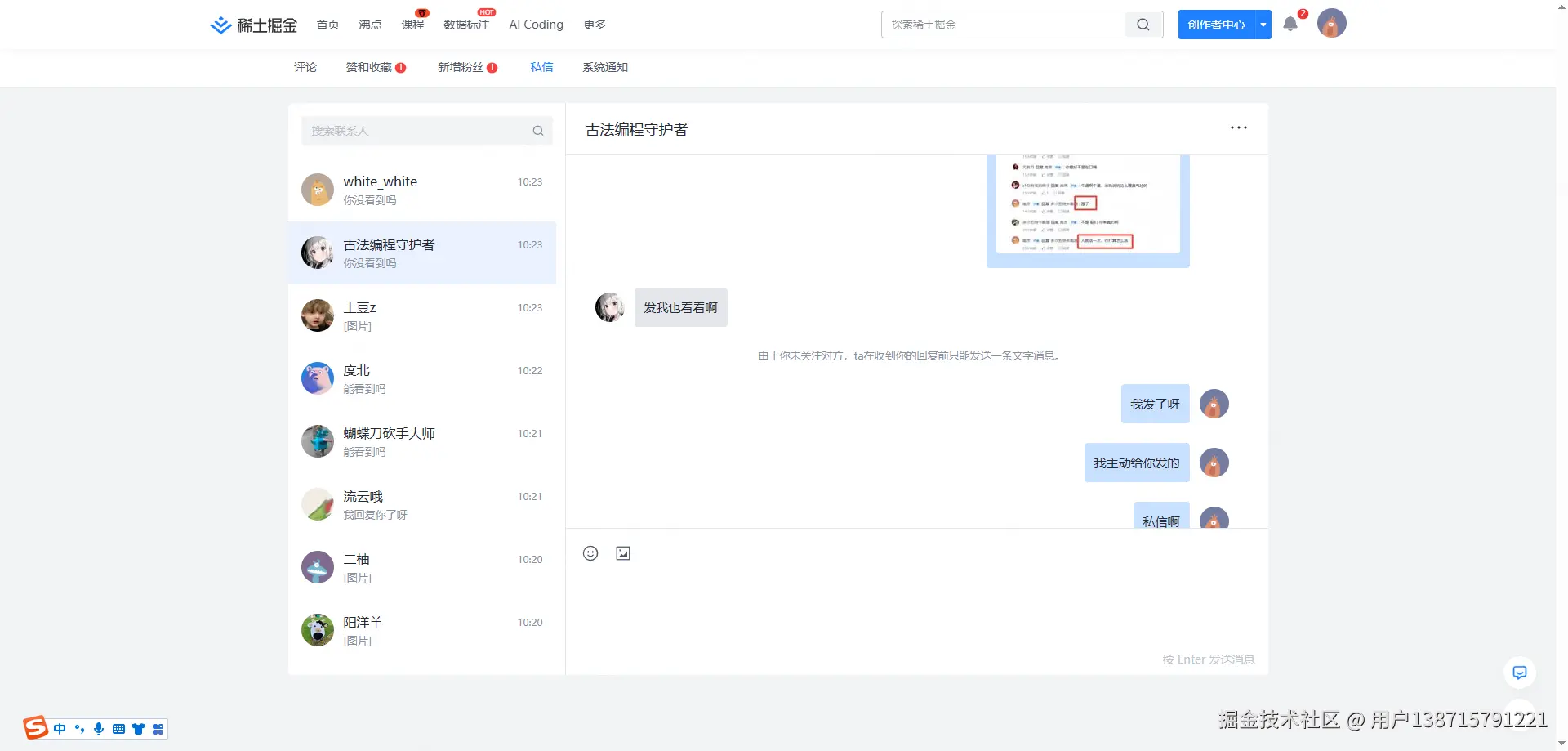This screenshot has height=751, width=1568.
Task: Click the image upload icon in chat
Action: pyautogui.click(x=622, y=553)
